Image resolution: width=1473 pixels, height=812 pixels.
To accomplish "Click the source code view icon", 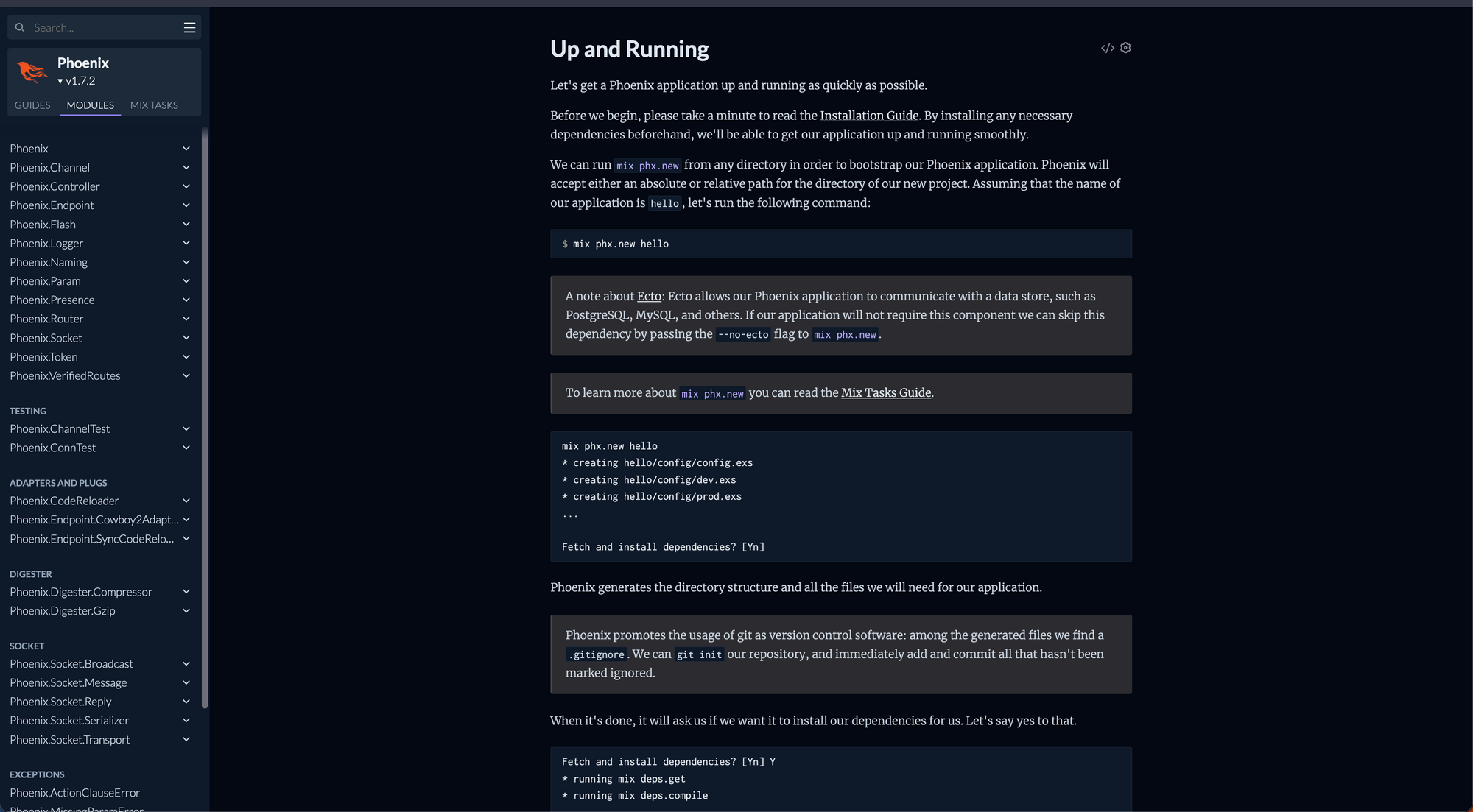I will pyautogui.click(x=1107, y=48).
